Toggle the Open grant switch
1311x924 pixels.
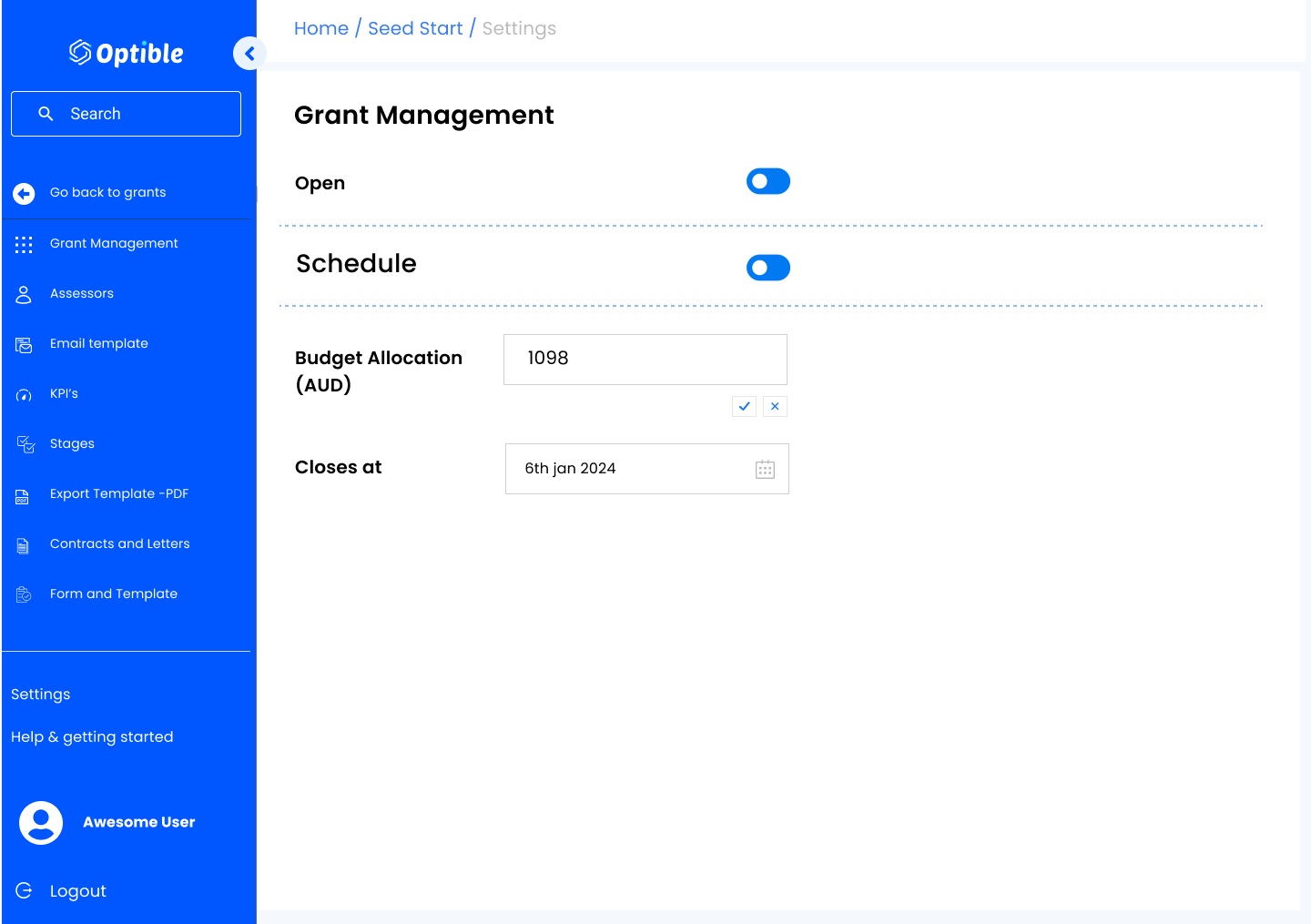pyautogui.click(x=767, y=181)
